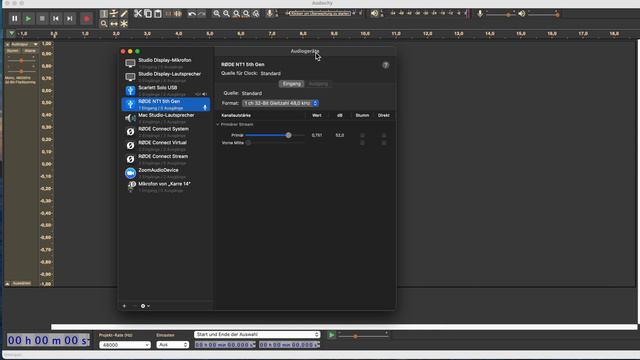Click the Trim audio icon
Image resolution: width=640 pixels, height=360 pixels.
click(x=168, y=14)
